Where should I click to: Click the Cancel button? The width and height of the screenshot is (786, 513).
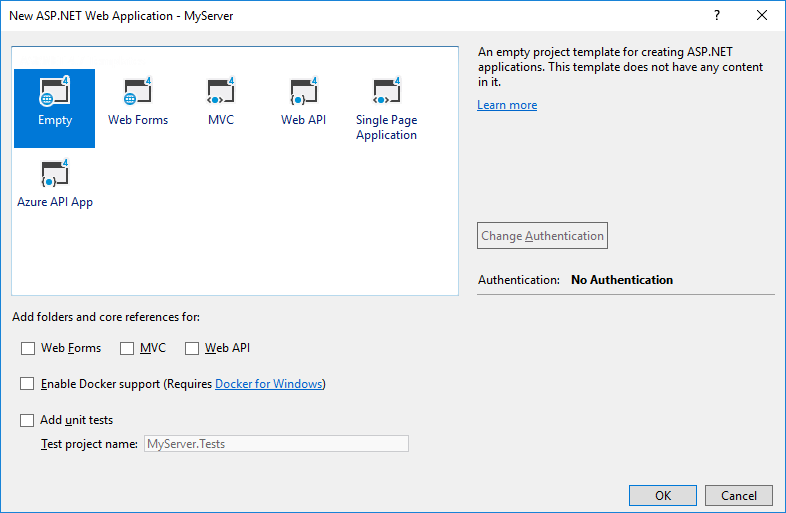coord(739,495)
